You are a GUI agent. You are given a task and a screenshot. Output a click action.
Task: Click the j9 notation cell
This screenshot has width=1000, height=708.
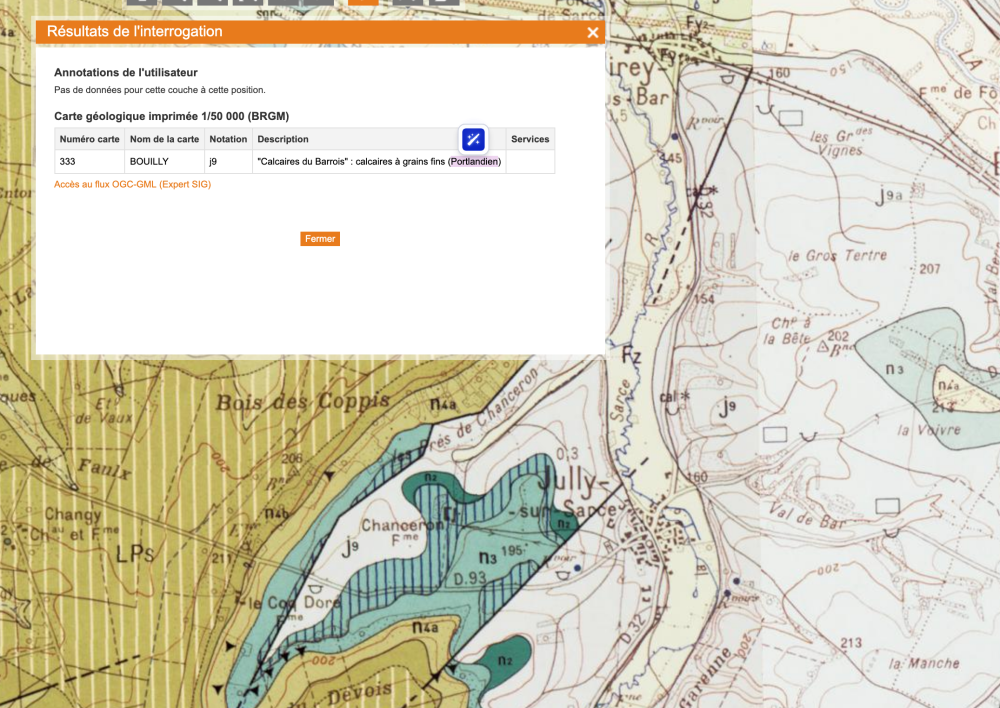tap(213, 162)
